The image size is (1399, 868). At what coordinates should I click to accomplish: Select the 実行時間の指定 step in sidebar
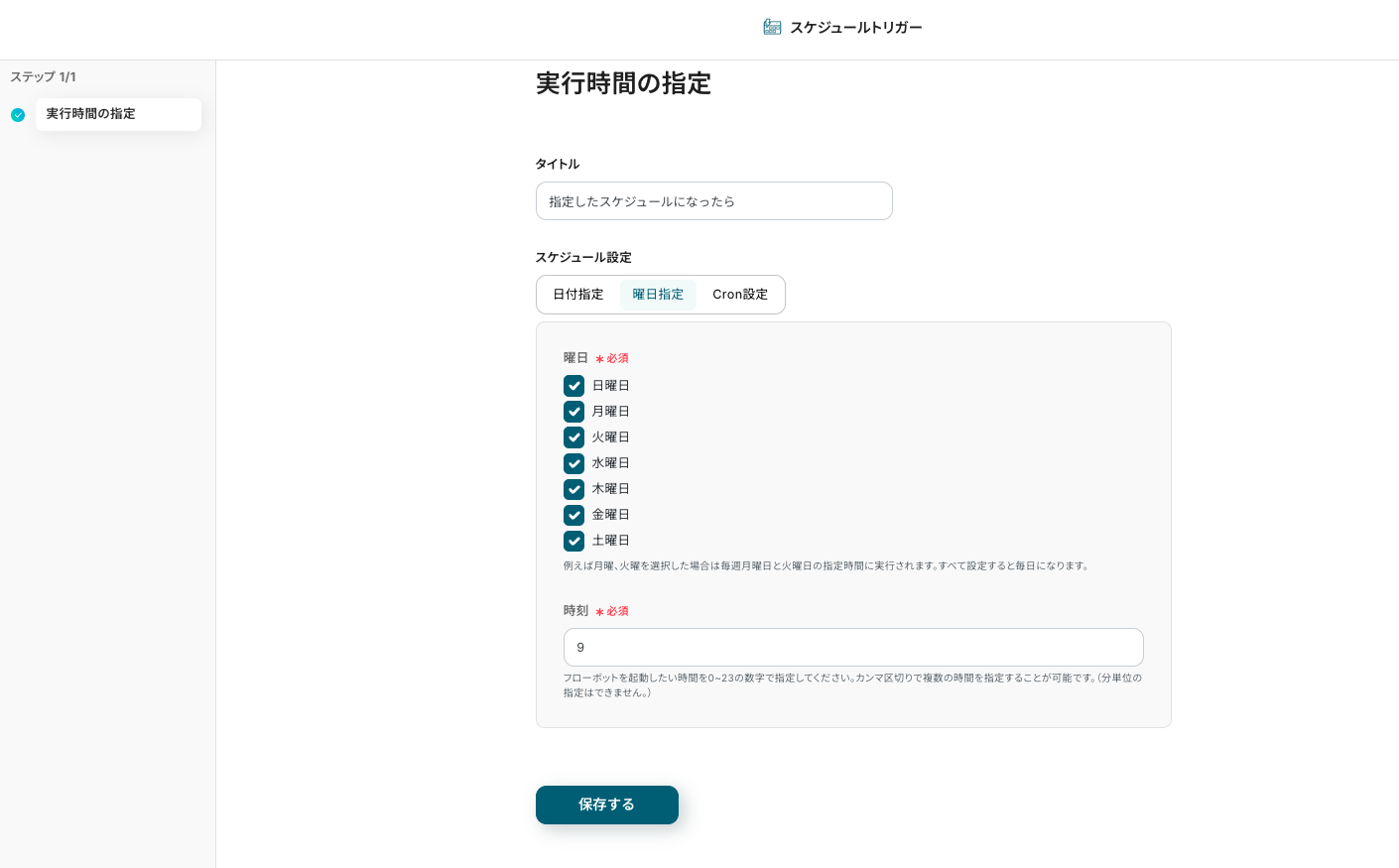point(118,114)
